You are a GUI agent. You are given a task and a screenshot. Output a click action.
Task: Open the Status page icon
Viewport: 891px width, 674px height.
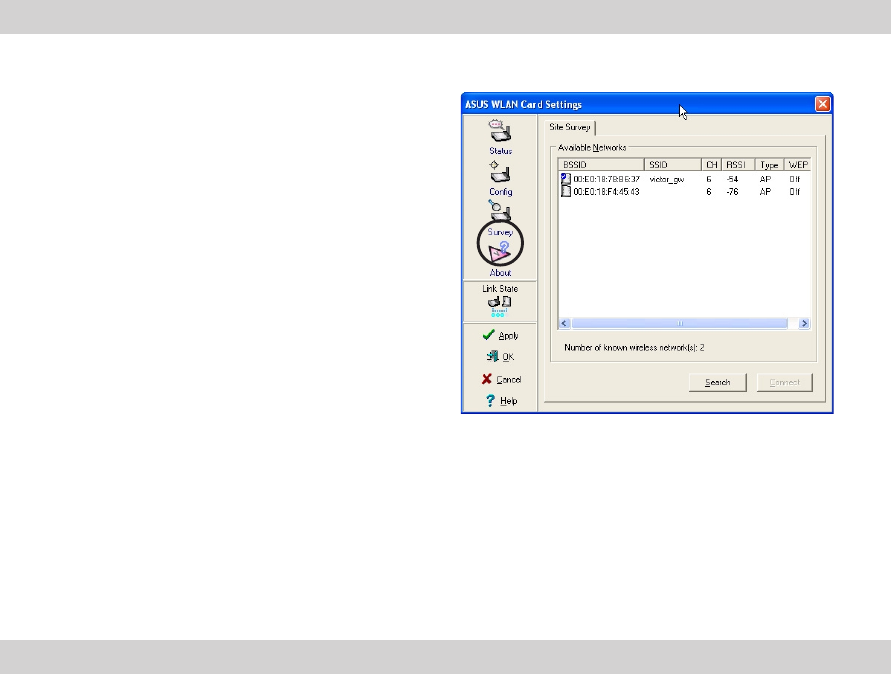pos(500,132)
